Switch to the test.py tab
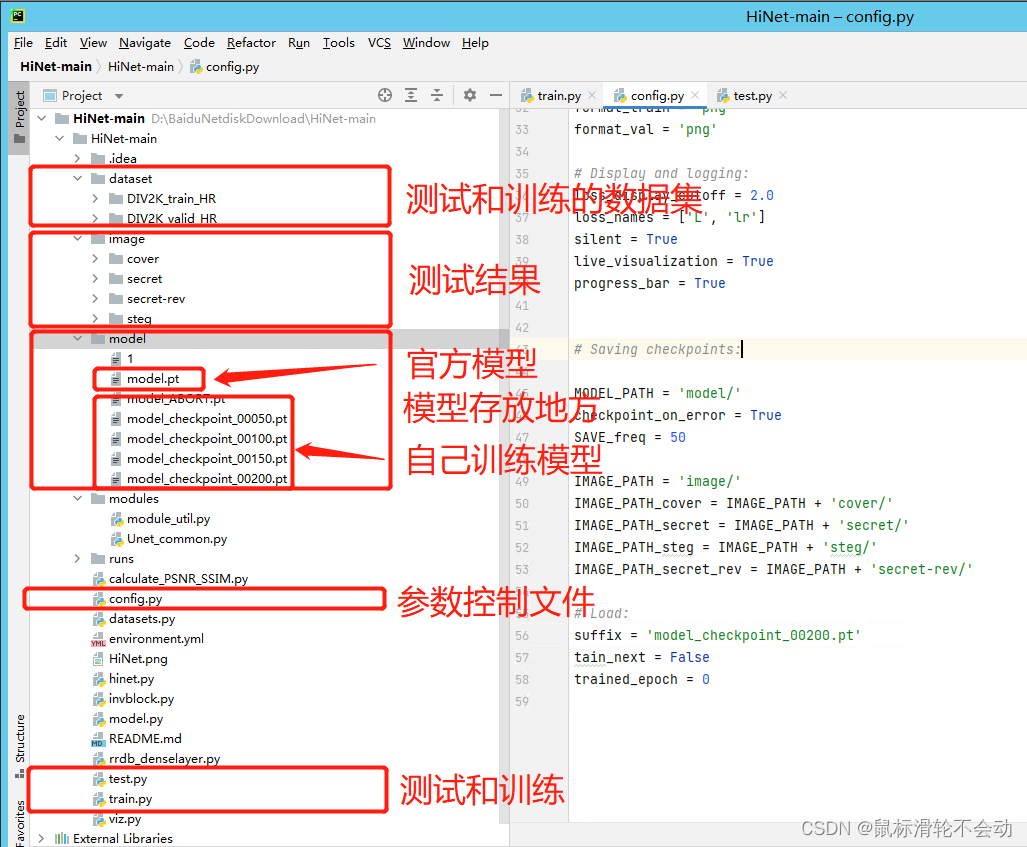The width and height of the screenshot is (1027, 847). (x=752, y=96)
